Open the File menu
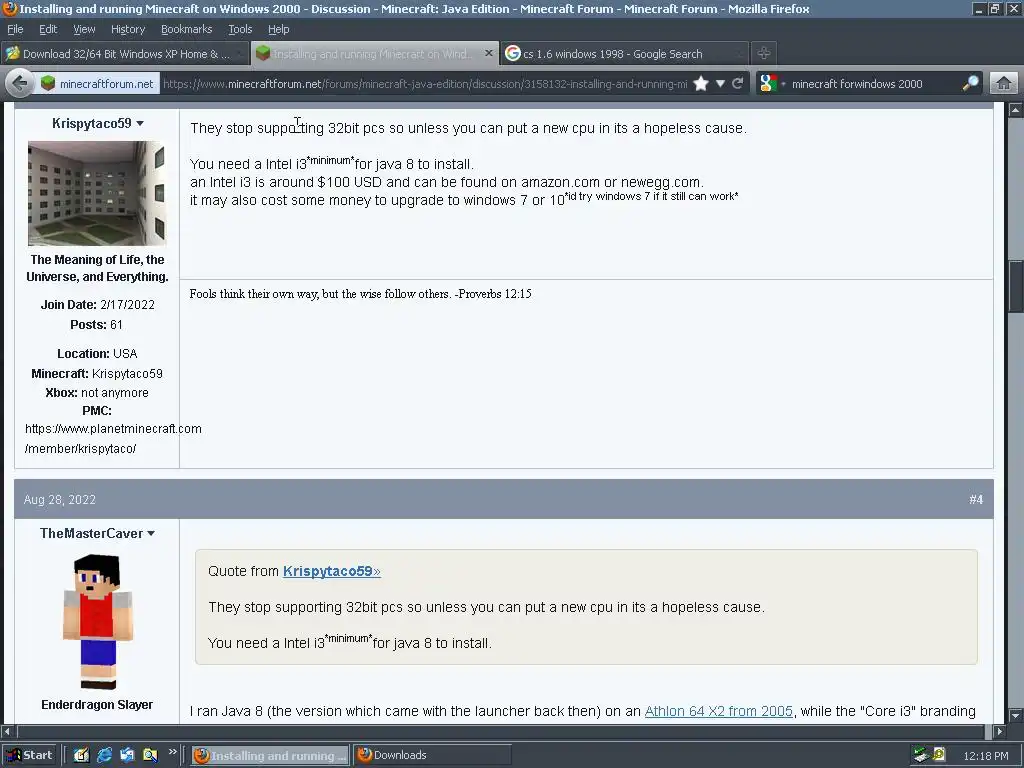 tap(15, 29)
